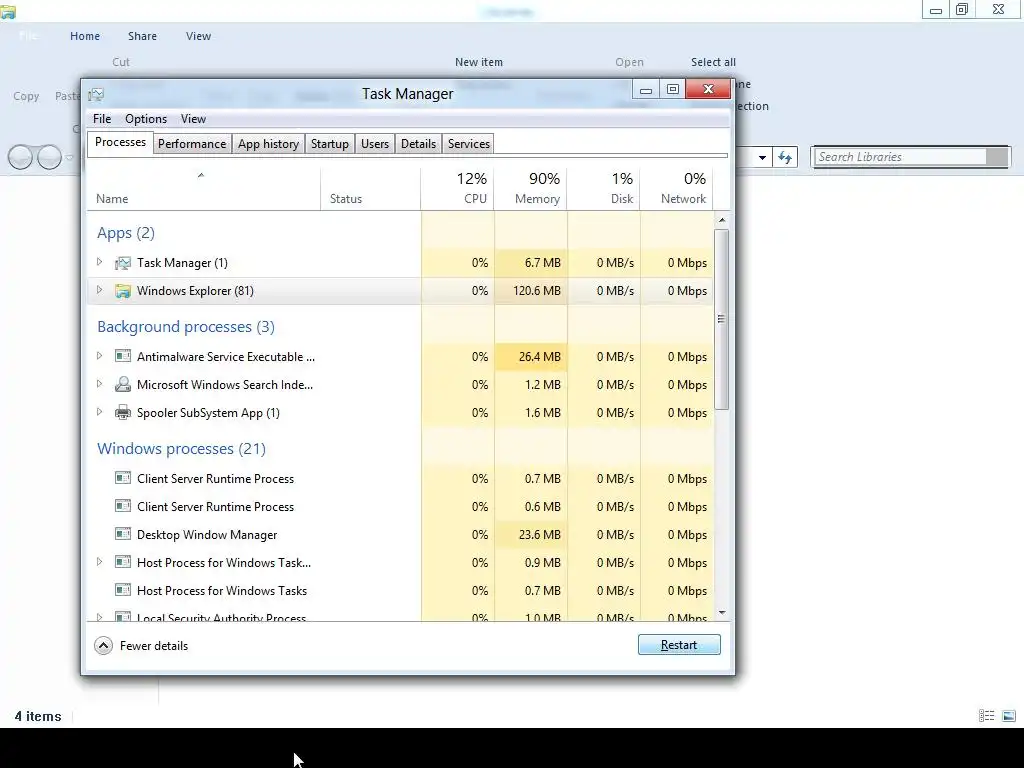Screen dimensions: 1024x768
Task: Sort by the 90% Memory column header
Action: (531, 189)
